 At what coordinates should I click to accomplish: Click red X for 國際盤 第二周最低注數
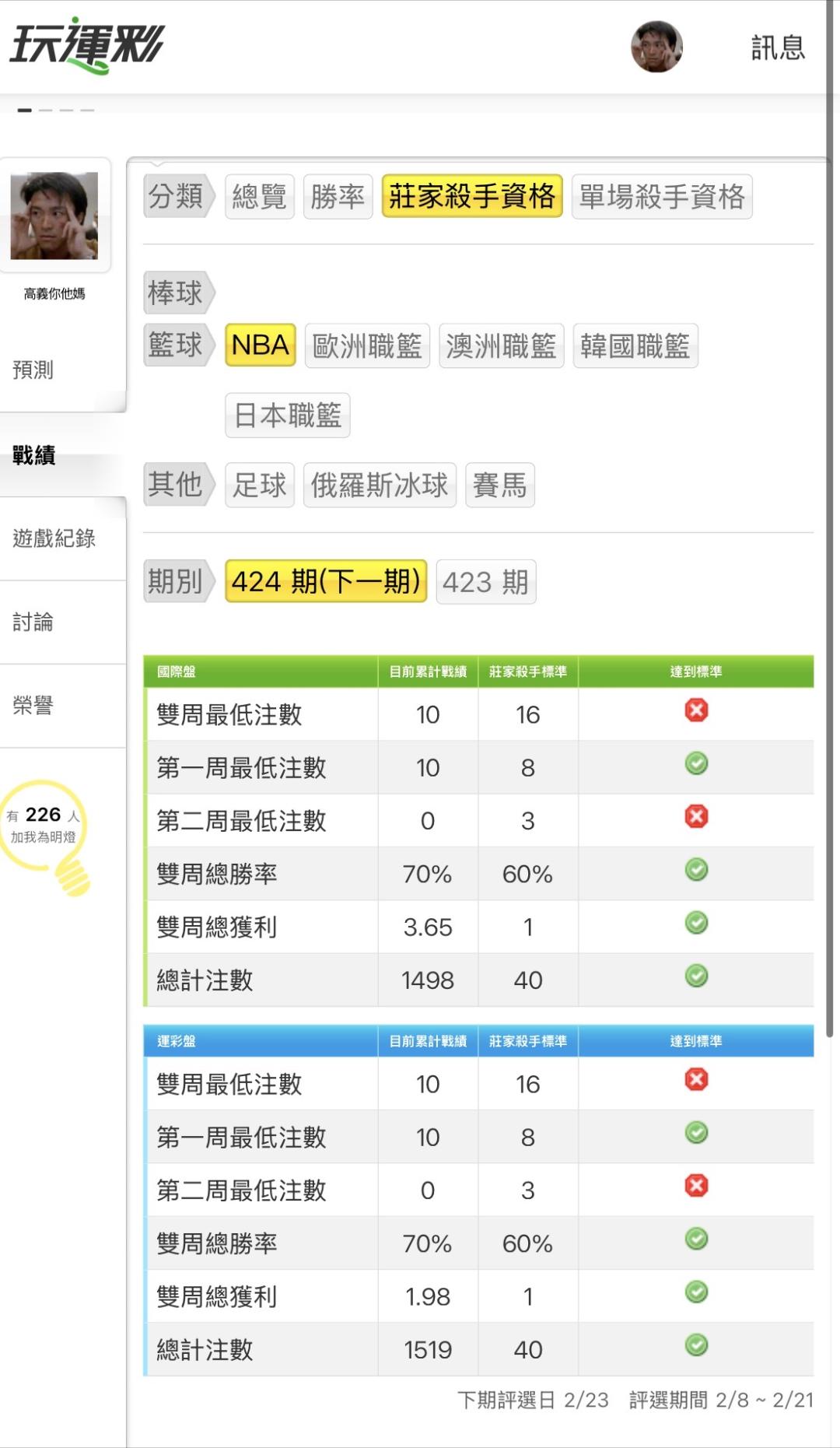(x=696, y=816)
